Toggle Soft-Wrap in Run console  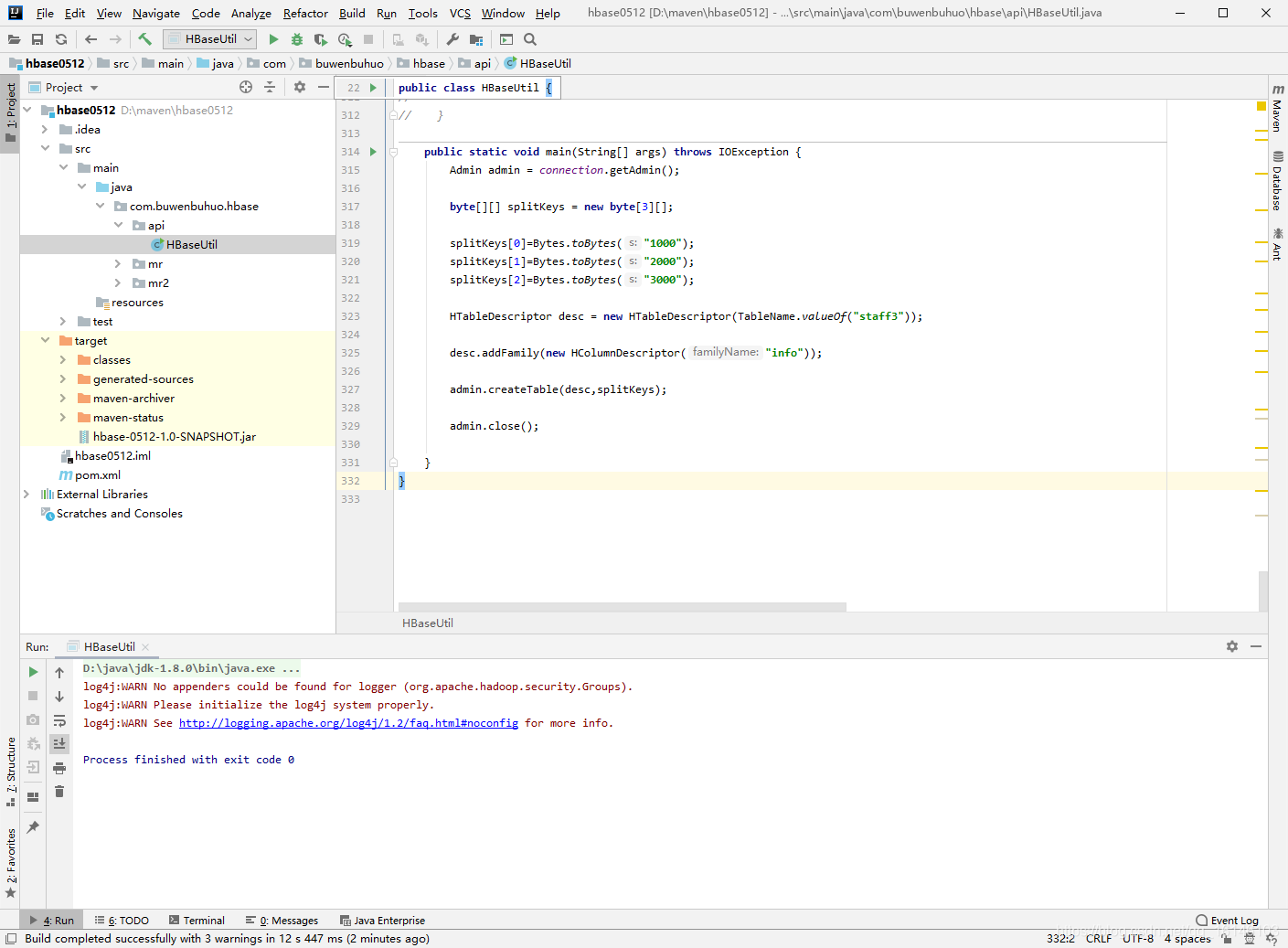pos(59,720)
